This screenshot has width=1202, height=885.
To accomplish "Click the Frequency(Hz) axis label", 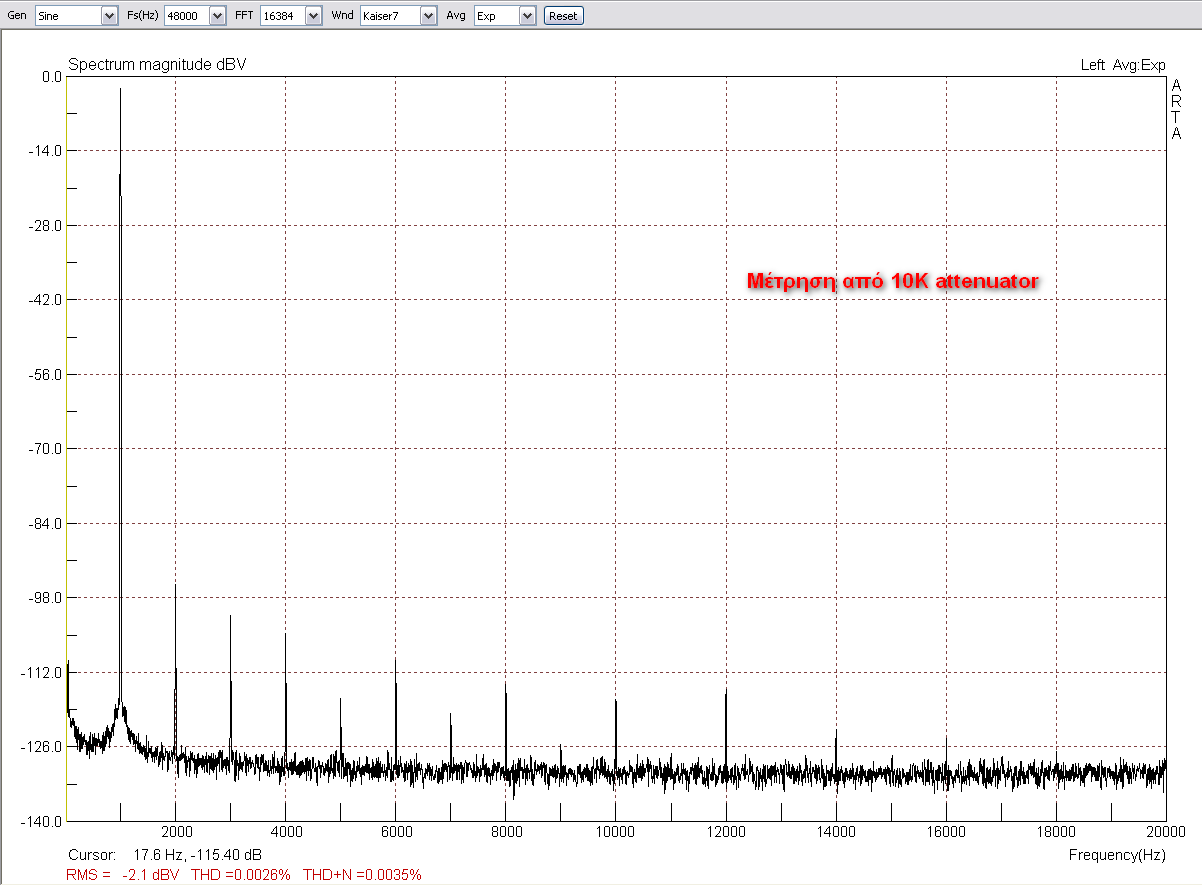I will pyautogui.click(x=1116, y=856).
